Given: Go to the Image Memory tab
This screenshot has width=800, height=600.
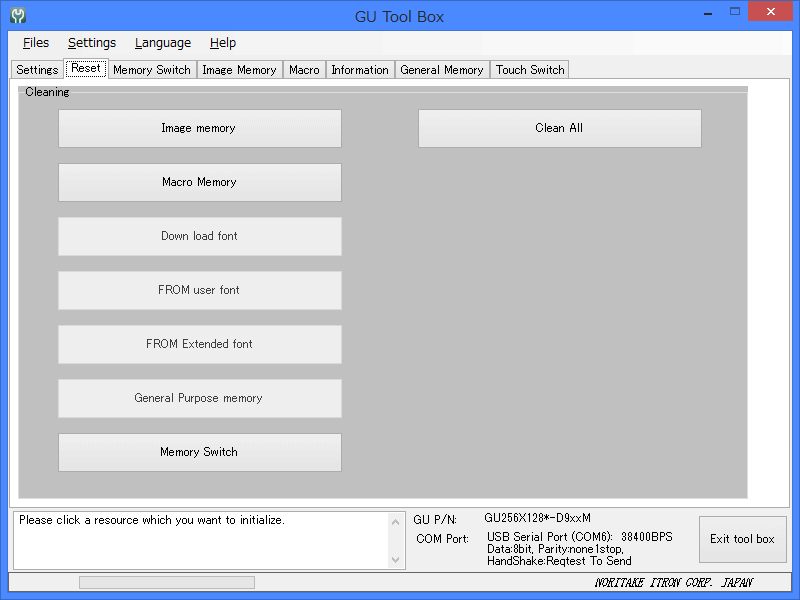Looking at the screenshot, I should pyautogui.click(x=239, y=70).
